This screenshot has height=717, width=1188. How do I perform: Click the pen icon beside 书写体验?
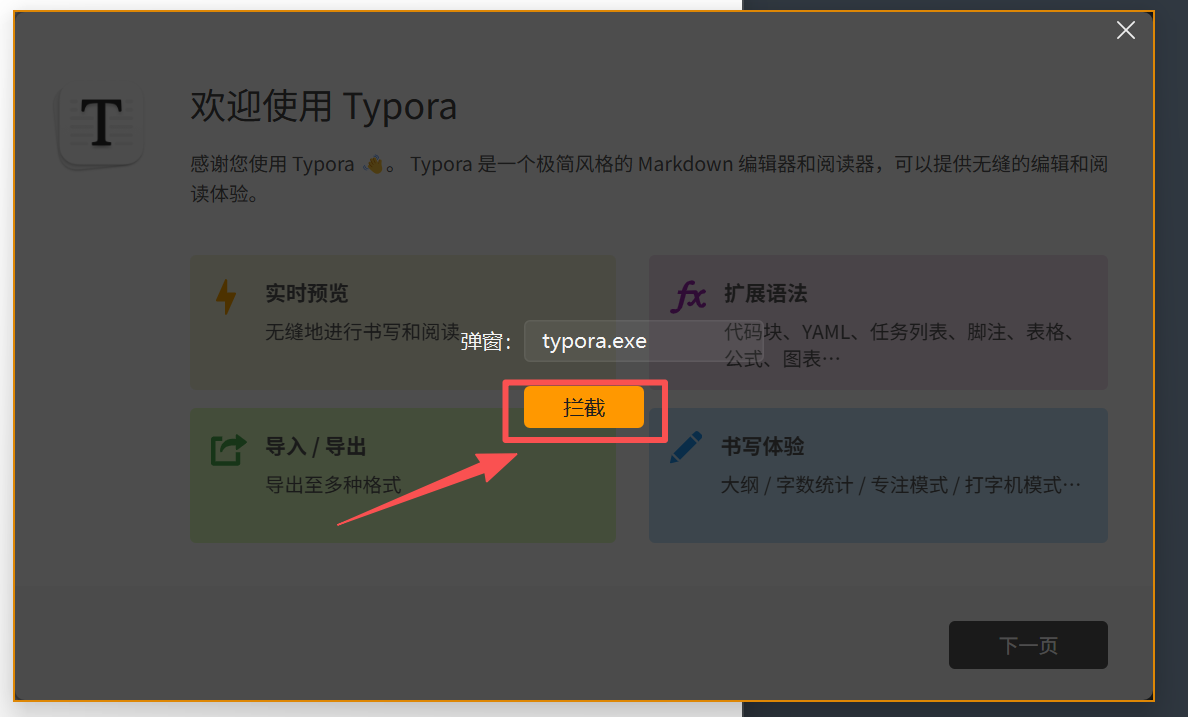[686, 447]
